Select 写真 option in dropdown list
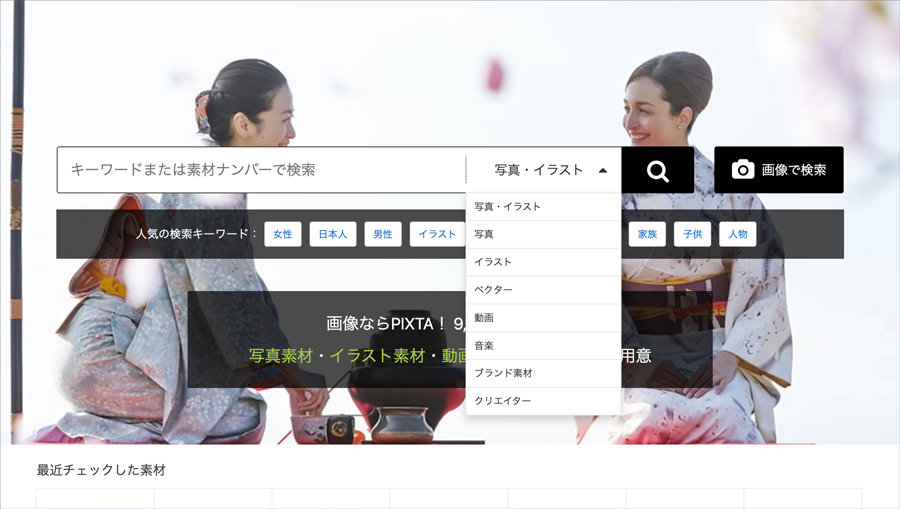The height and width of the screenshot is (509, 900). point(484,234)
